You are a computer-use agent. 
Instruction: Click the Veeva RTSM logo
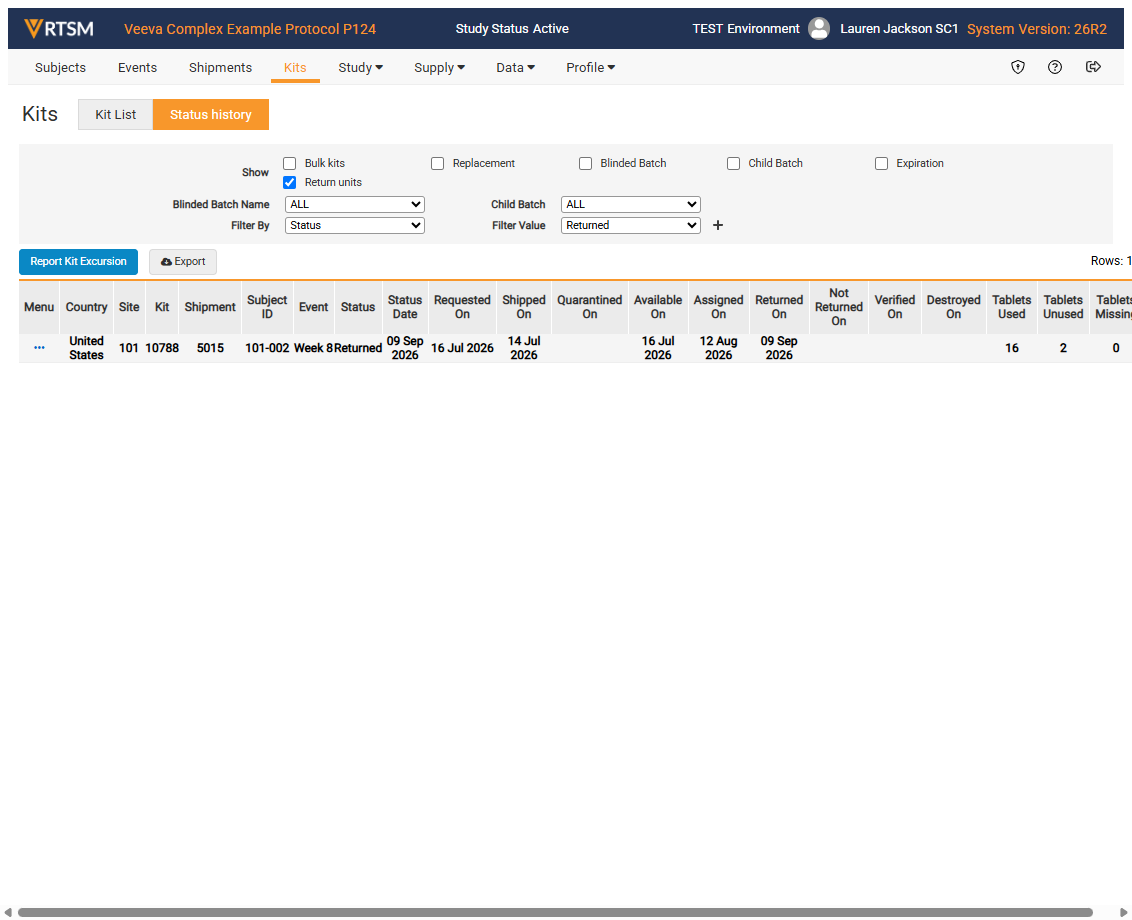coord(58,29)
